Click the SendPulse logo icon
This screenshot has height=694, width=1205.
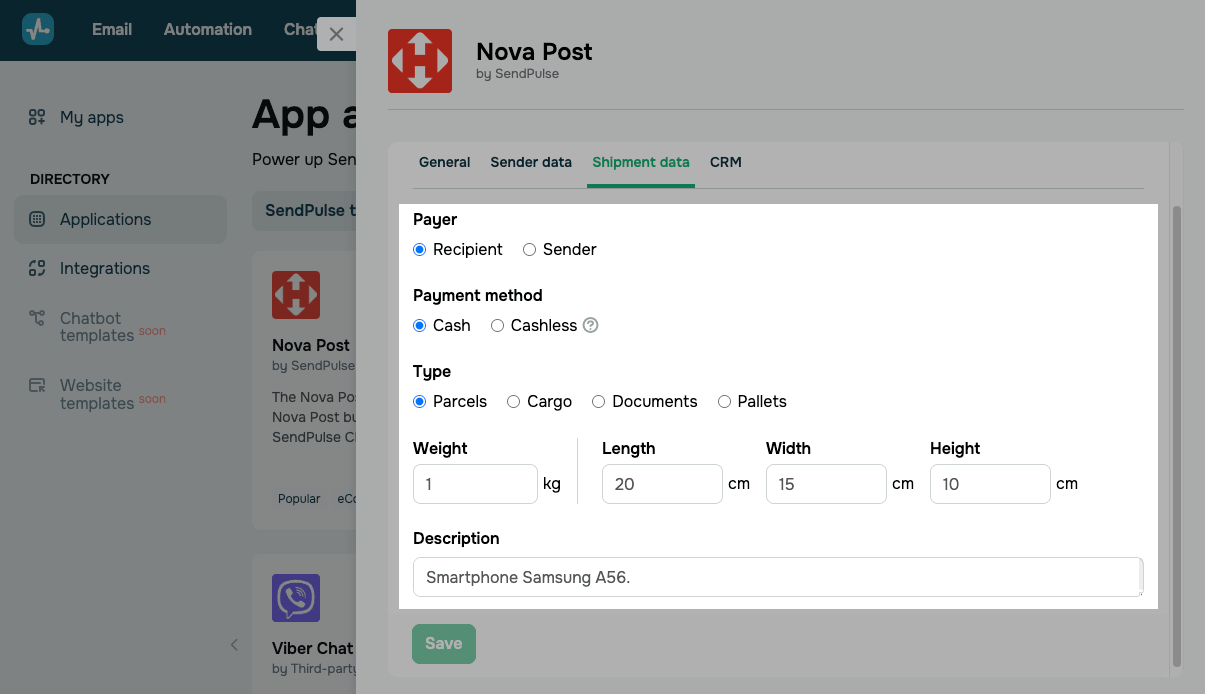[x=38, y=29]
